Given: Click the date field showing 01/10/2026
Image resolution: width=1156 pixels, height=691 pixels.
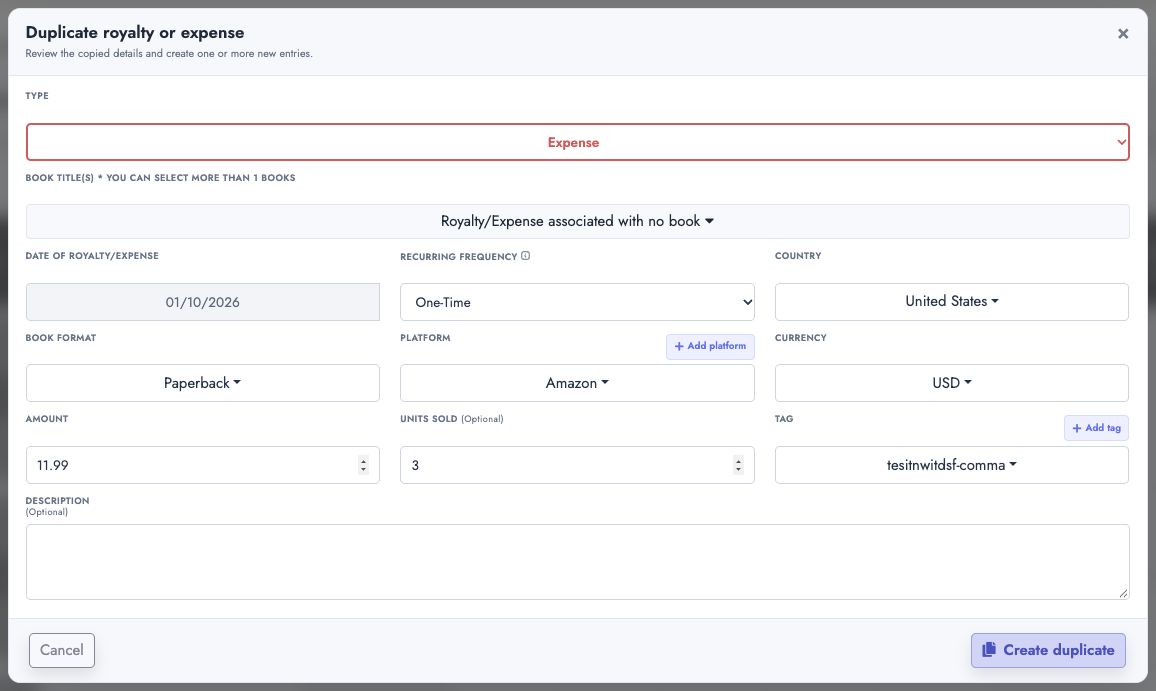Looking at the screenshot, I should pos(203,302).
